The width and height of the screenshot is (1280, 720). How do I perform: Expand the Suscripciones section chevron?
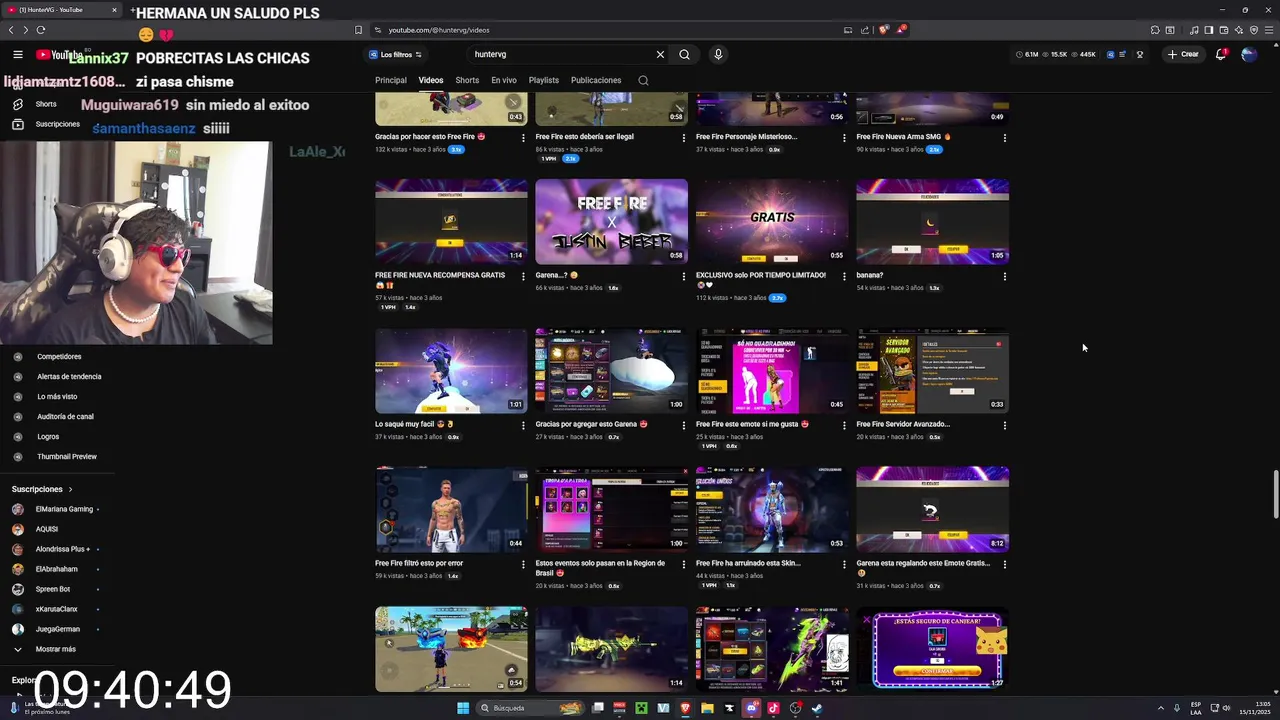coord(70,489)
